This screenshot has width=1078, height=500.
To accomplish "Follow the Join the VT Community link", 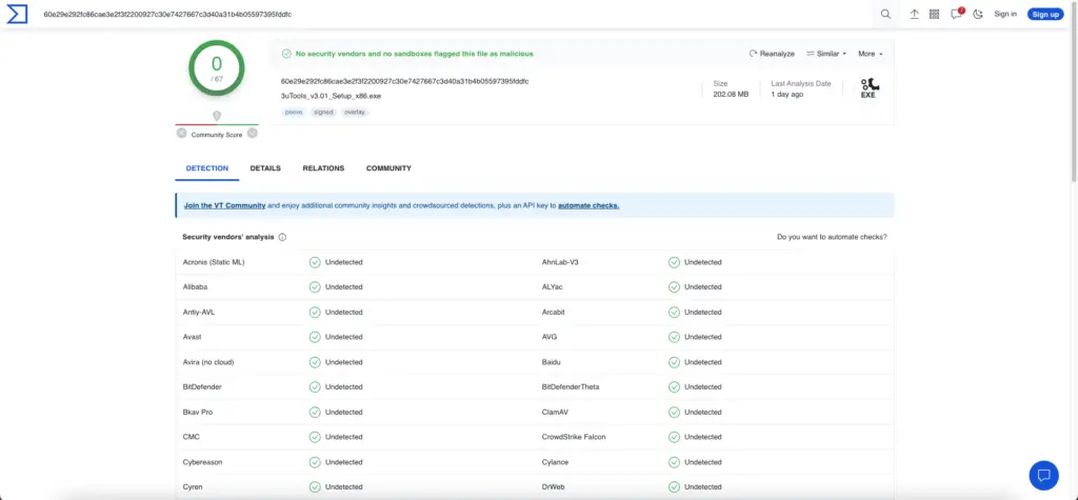I will [225, 206].
